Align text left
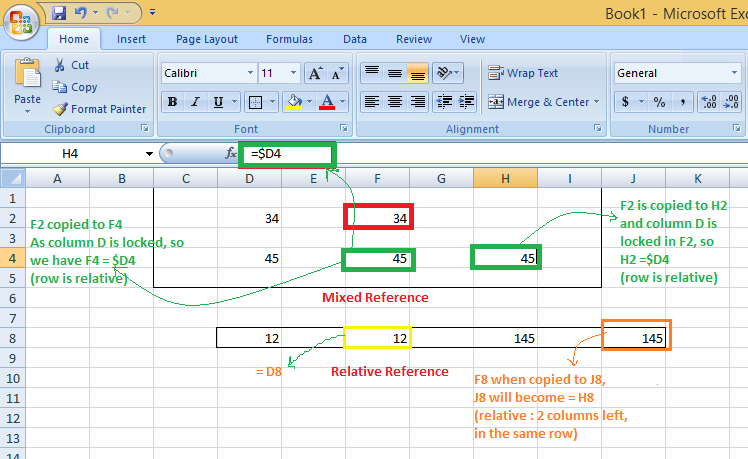The height and width of the screenshot is (459, 748). (x=372, y=102)
